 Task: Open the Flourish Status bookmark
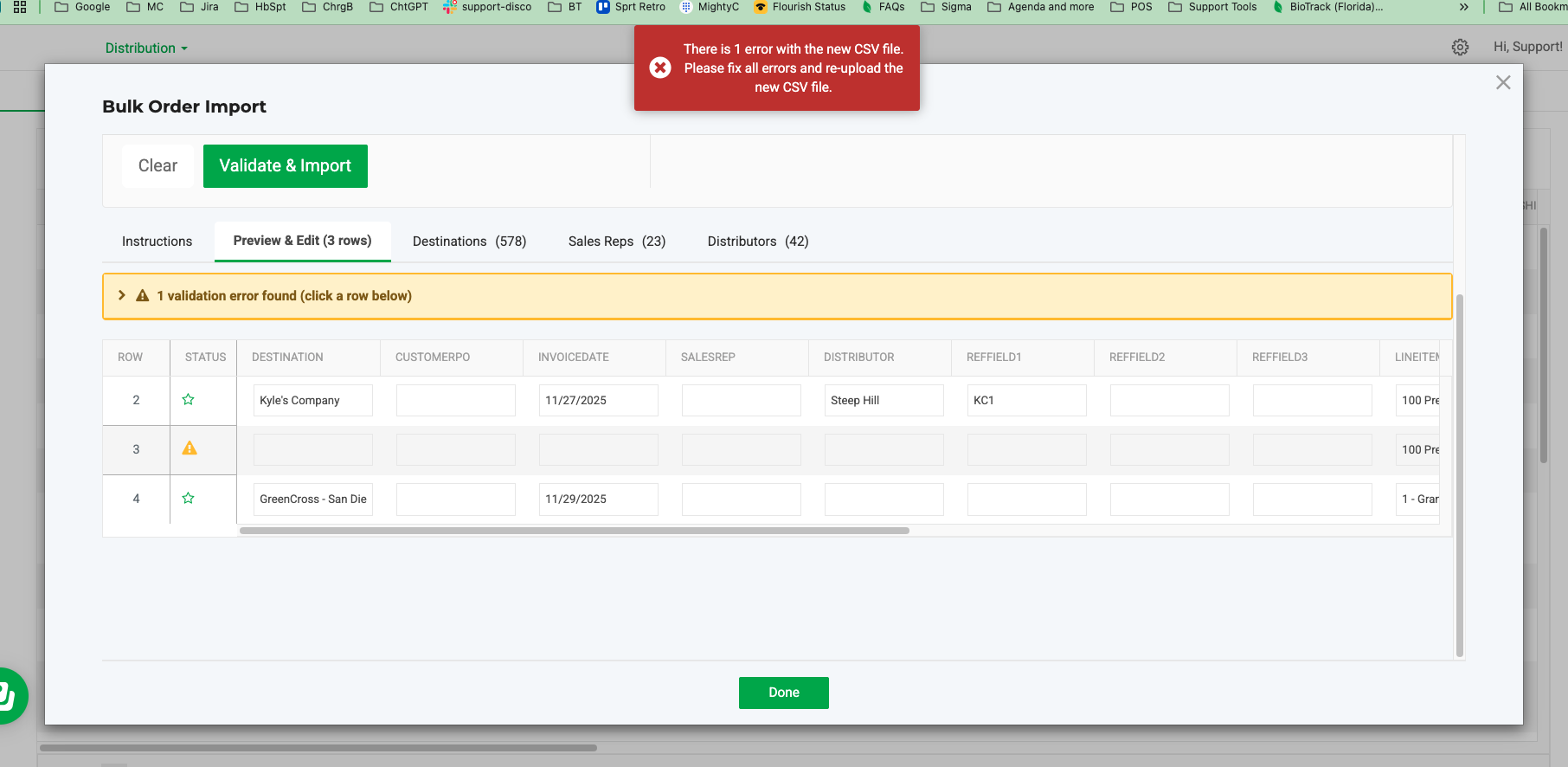click(800, 7)
